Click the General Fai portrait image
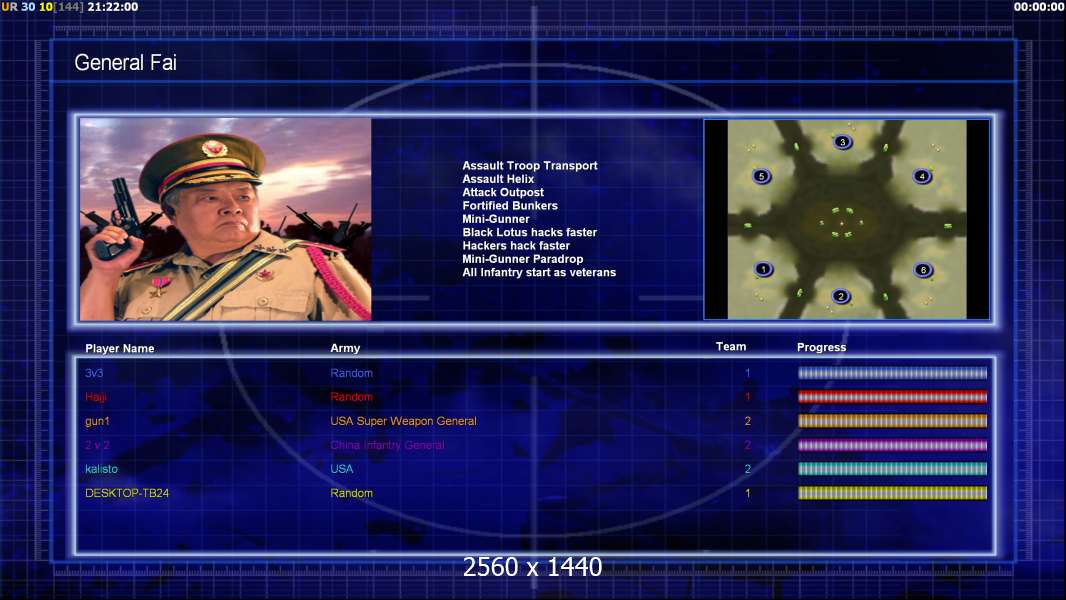The width and height of the screenshot is (1066, 600). tap(226, 219)
